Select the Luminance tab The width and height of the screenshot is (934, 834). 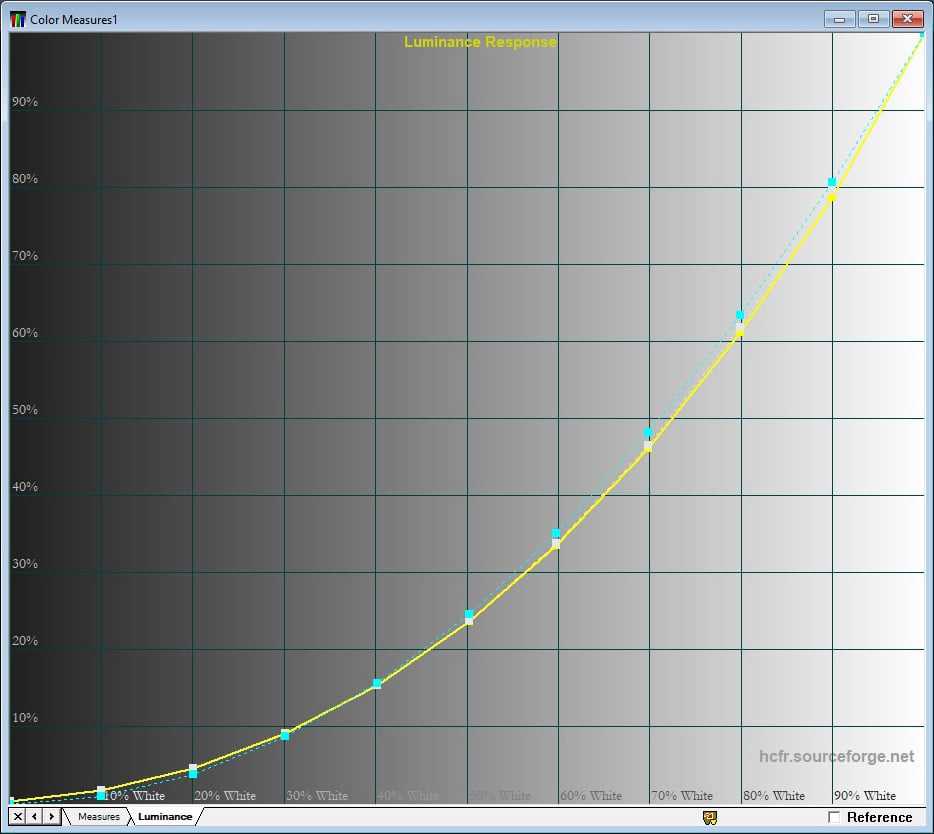point(165,817)
